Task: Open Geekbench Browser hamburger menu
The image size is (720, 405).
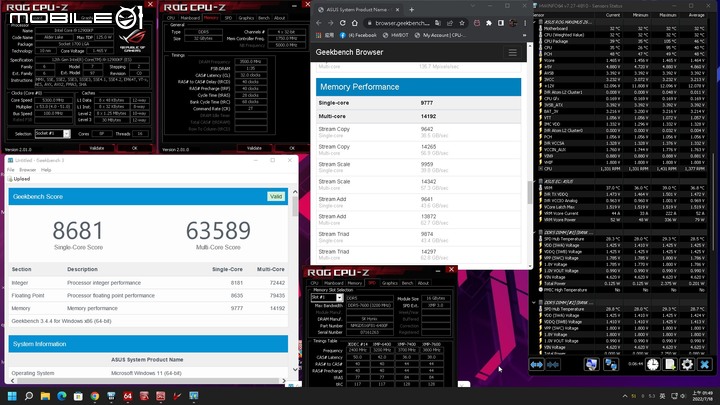Action: tap(512, 53)
